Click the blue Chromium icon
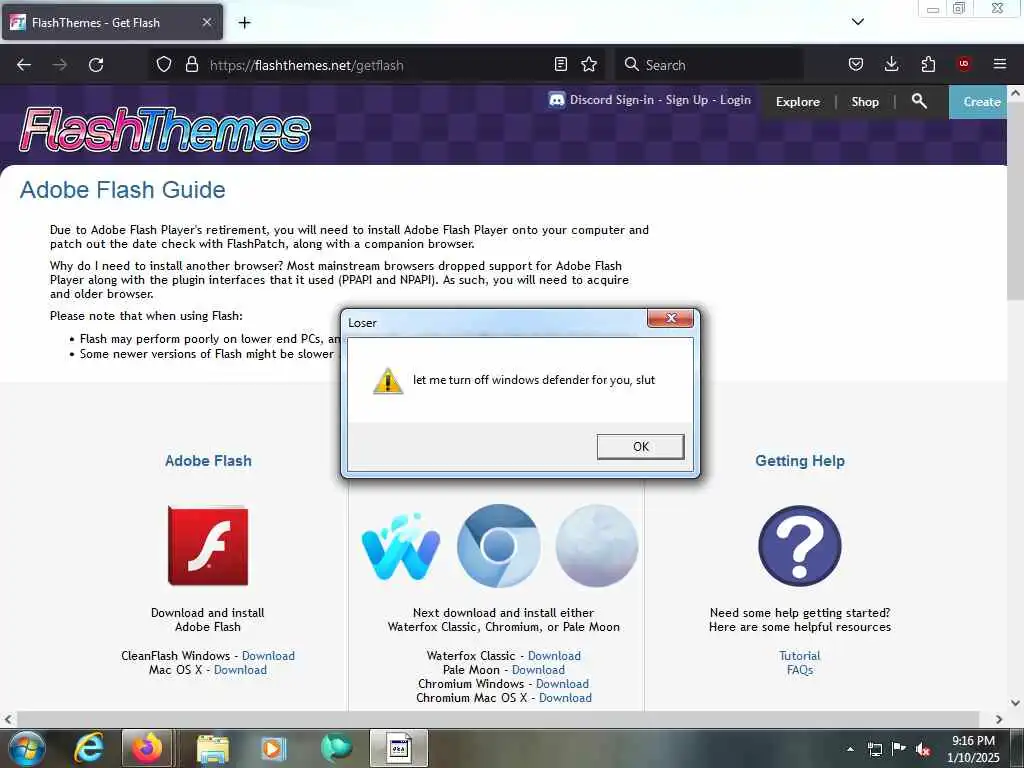The image size is (1024, 768). click(x=498, y=546)
